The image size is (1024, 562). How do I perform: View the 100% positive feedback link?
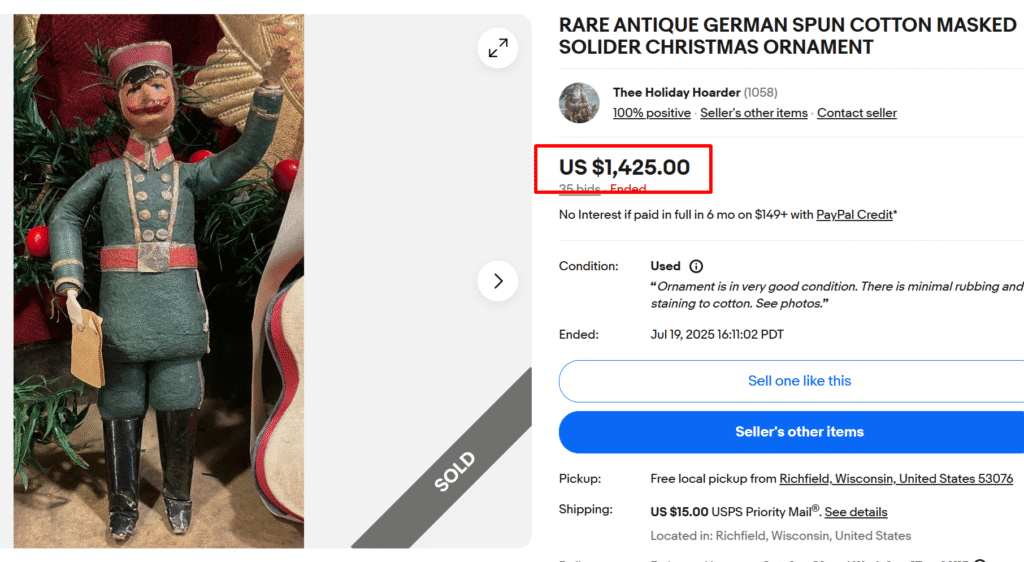click(651, 113)
